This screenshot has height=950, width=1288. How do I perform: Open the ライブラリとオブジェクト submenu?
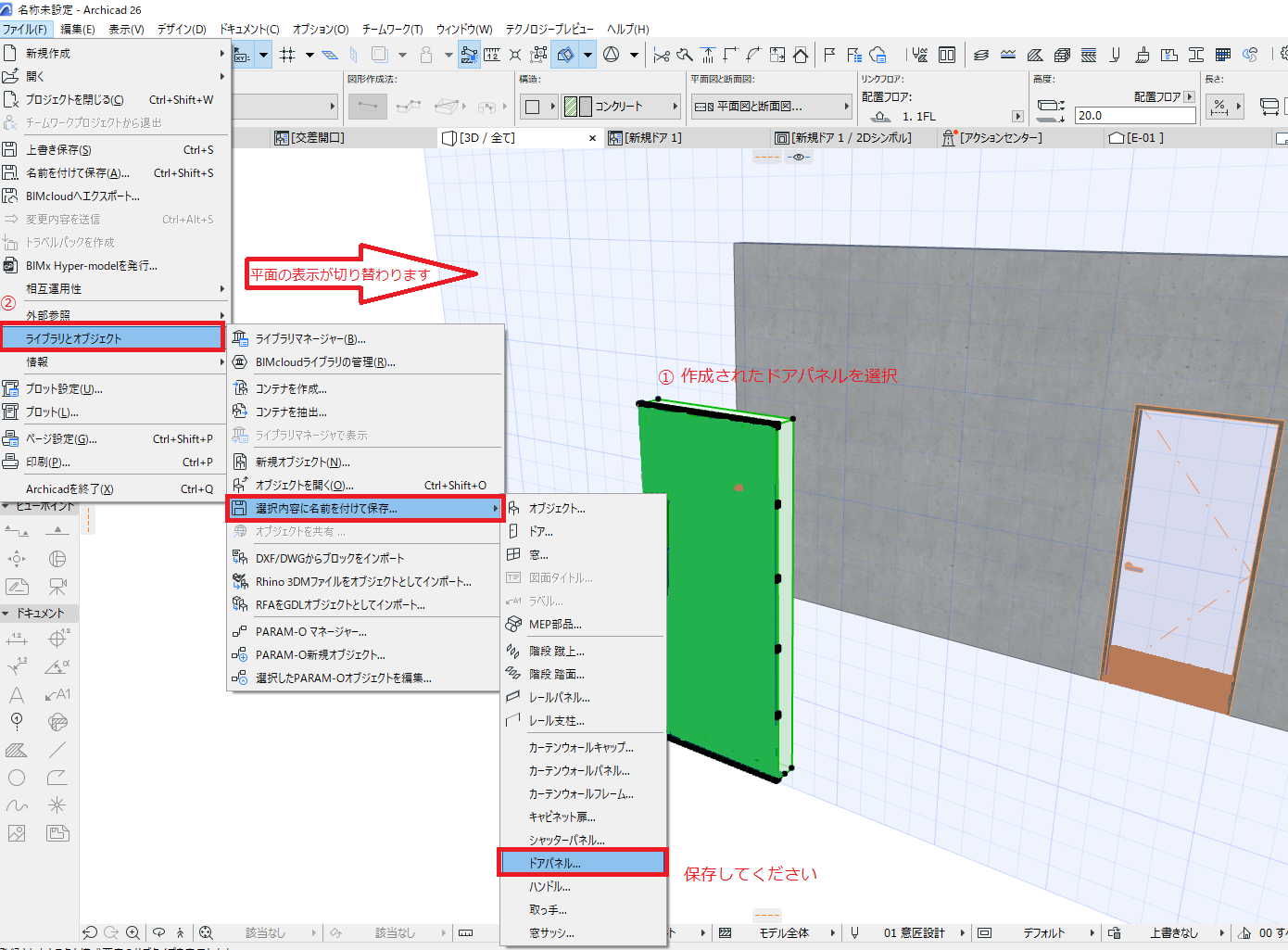112,338
